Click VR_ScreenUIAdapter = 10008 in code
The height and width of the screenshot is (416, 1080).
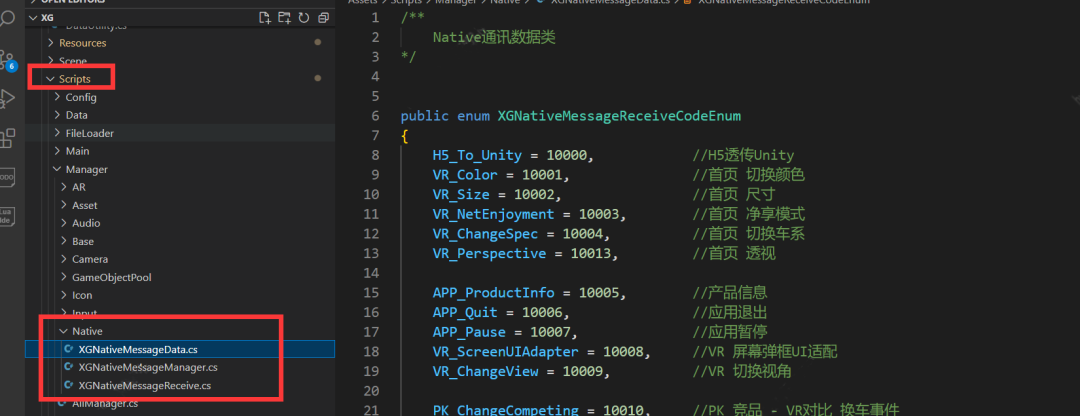click(x=541, y=352)
